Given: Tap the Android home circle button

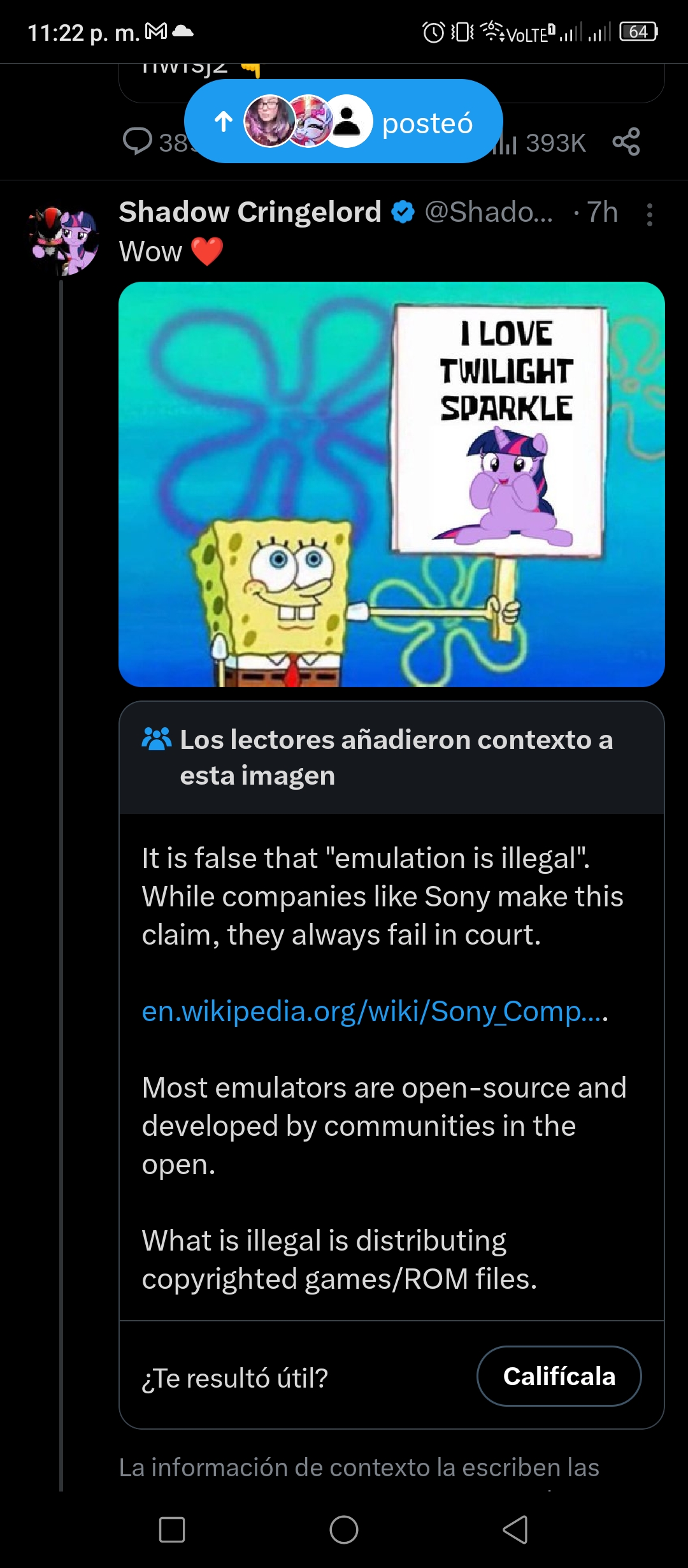Looking at the screenshot, I should (x=344, y=1529).
